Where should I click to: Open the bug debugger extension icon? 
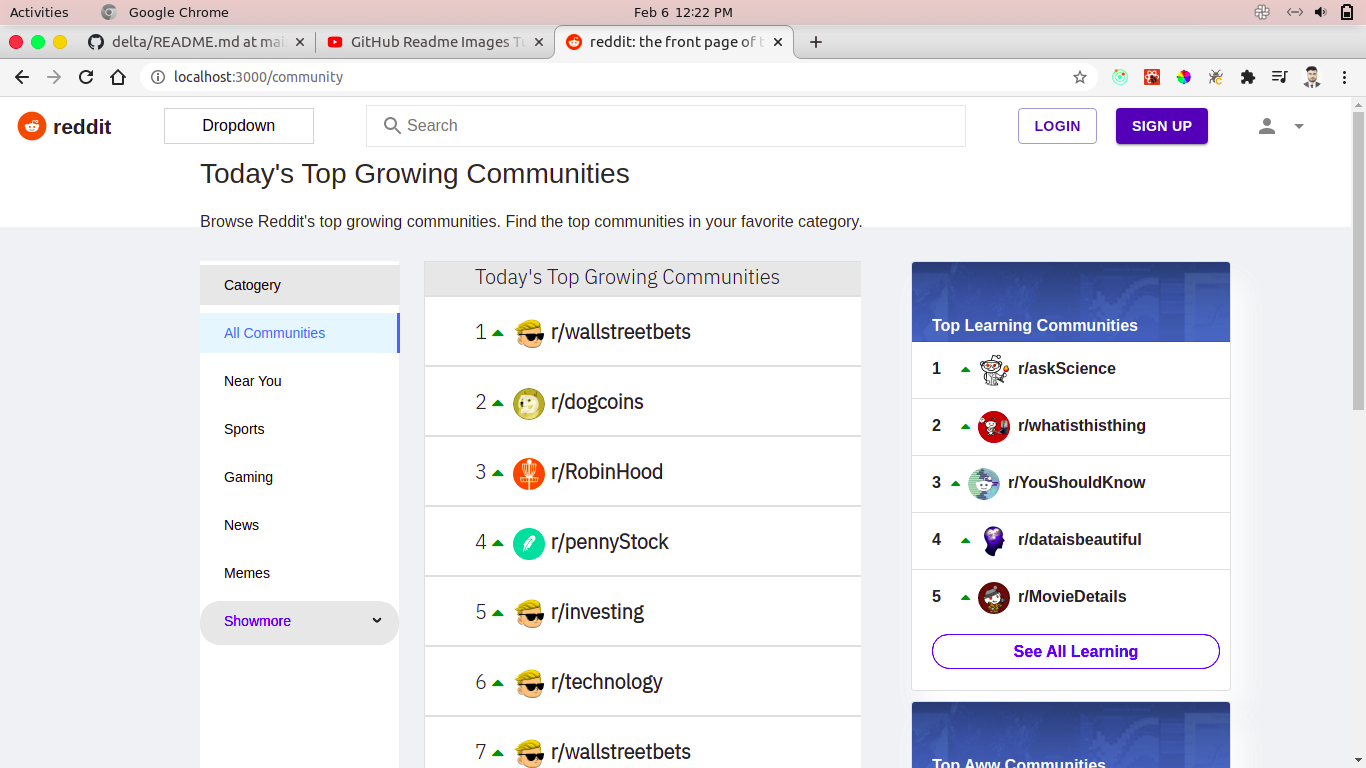[1215, 77]
